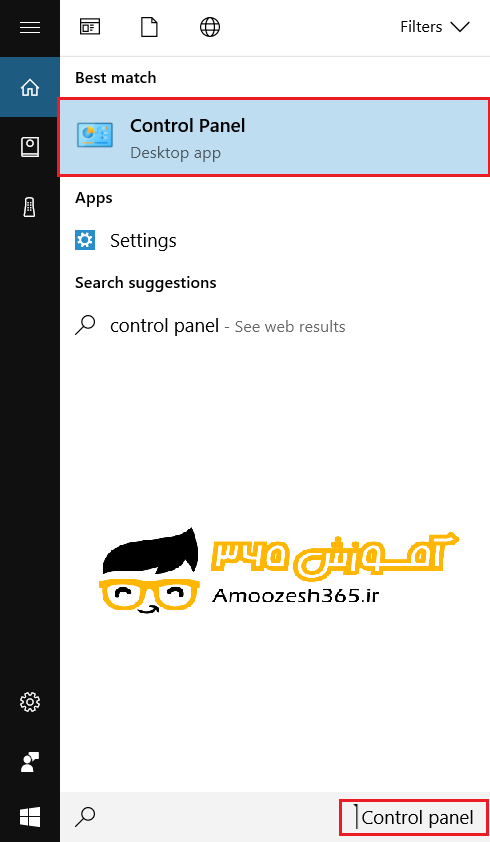Filter results by Web globe icon
This screenshot has width=490, height=842.
210,27
